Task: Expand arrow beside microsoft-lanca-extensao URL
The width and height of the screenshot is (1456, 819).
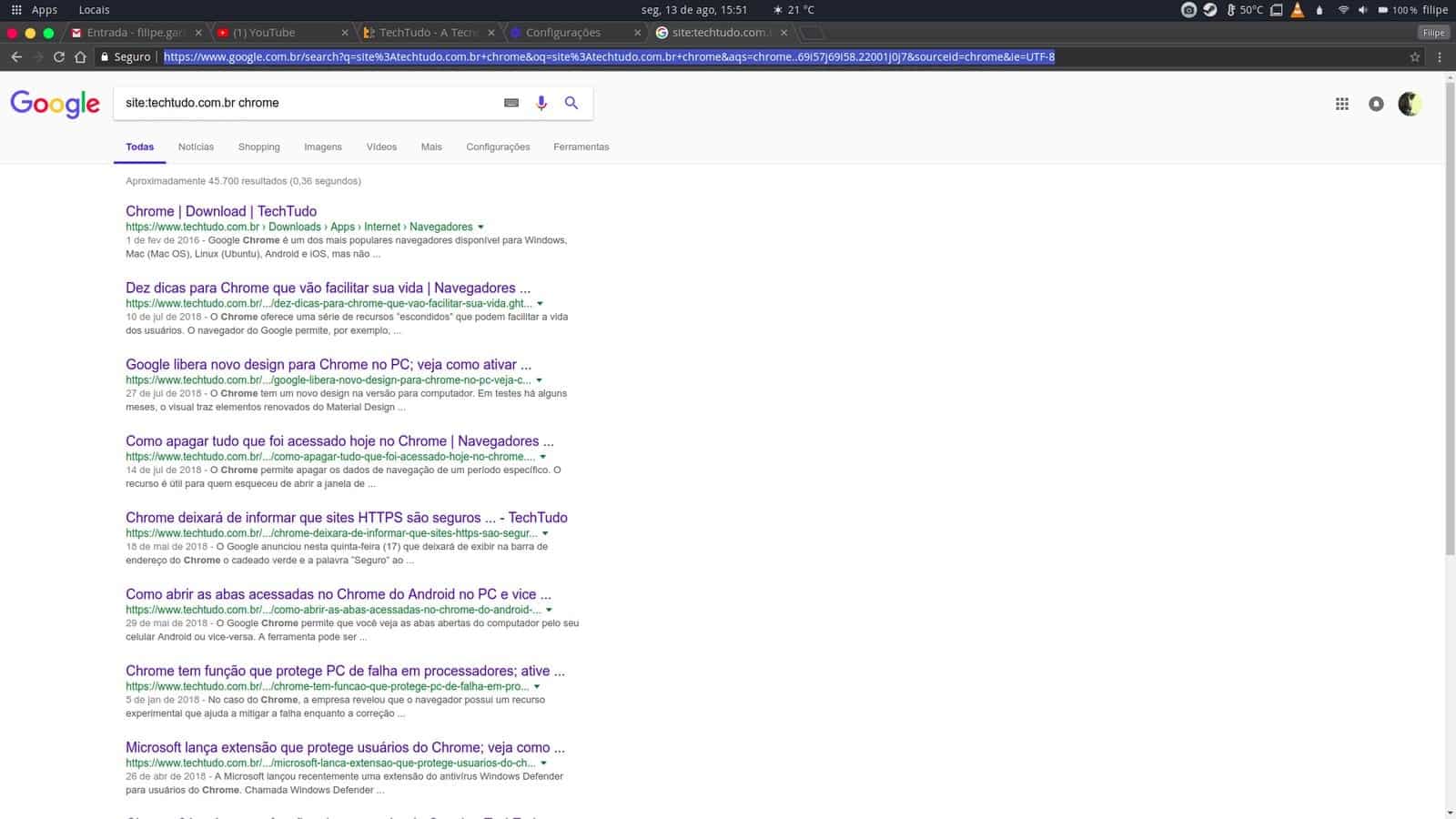Action: click(543, 763)
